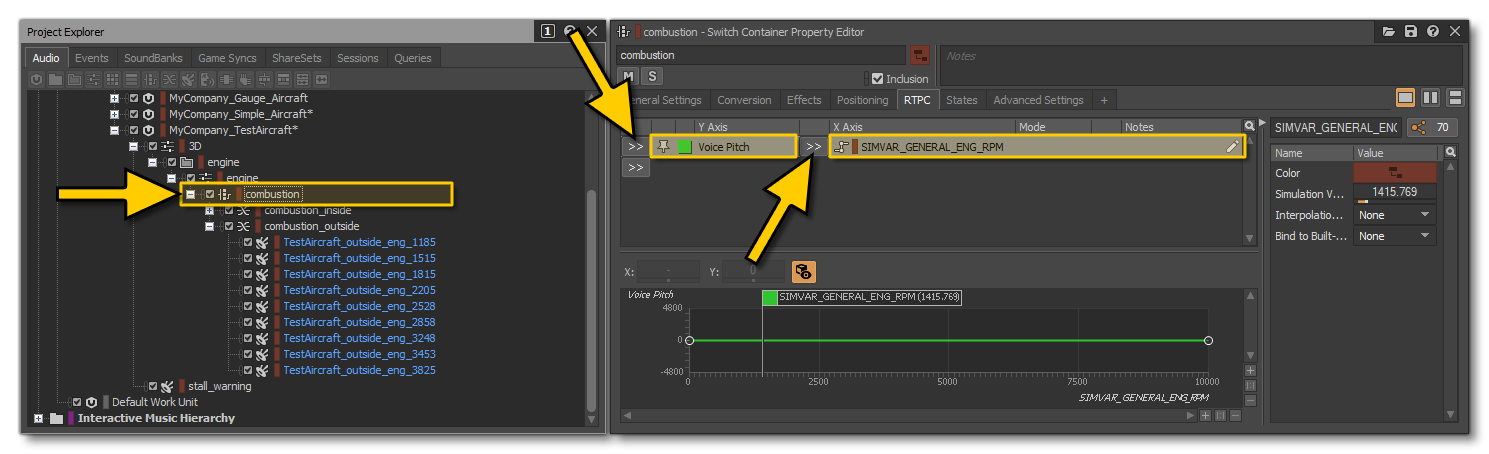Click the Y Axis selector button beside Voice Pitch
Viewport: 1489px width, 454px height.
coord(635,146)
